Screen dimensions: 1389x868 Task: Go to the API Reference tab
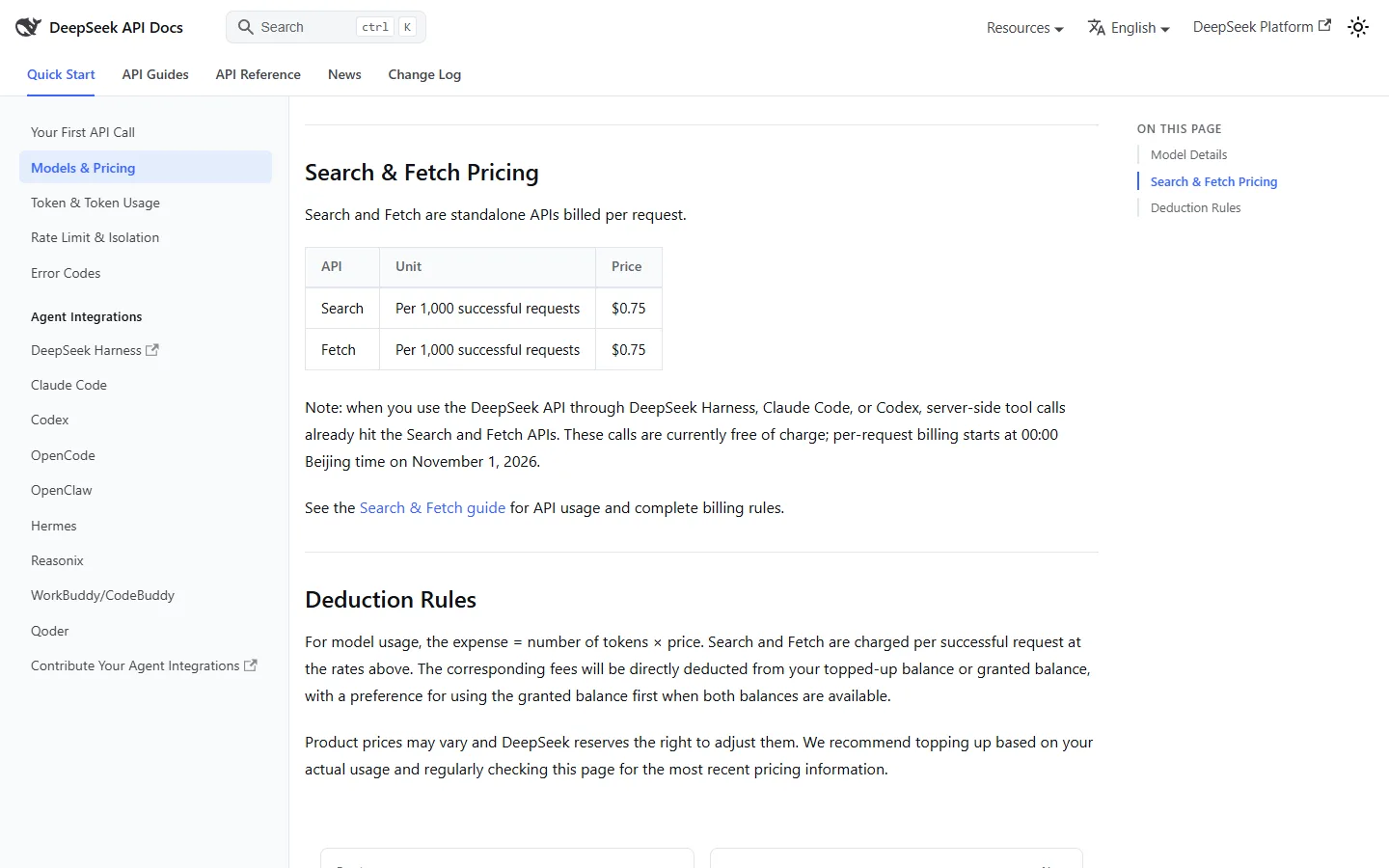[x=259, y=74]
